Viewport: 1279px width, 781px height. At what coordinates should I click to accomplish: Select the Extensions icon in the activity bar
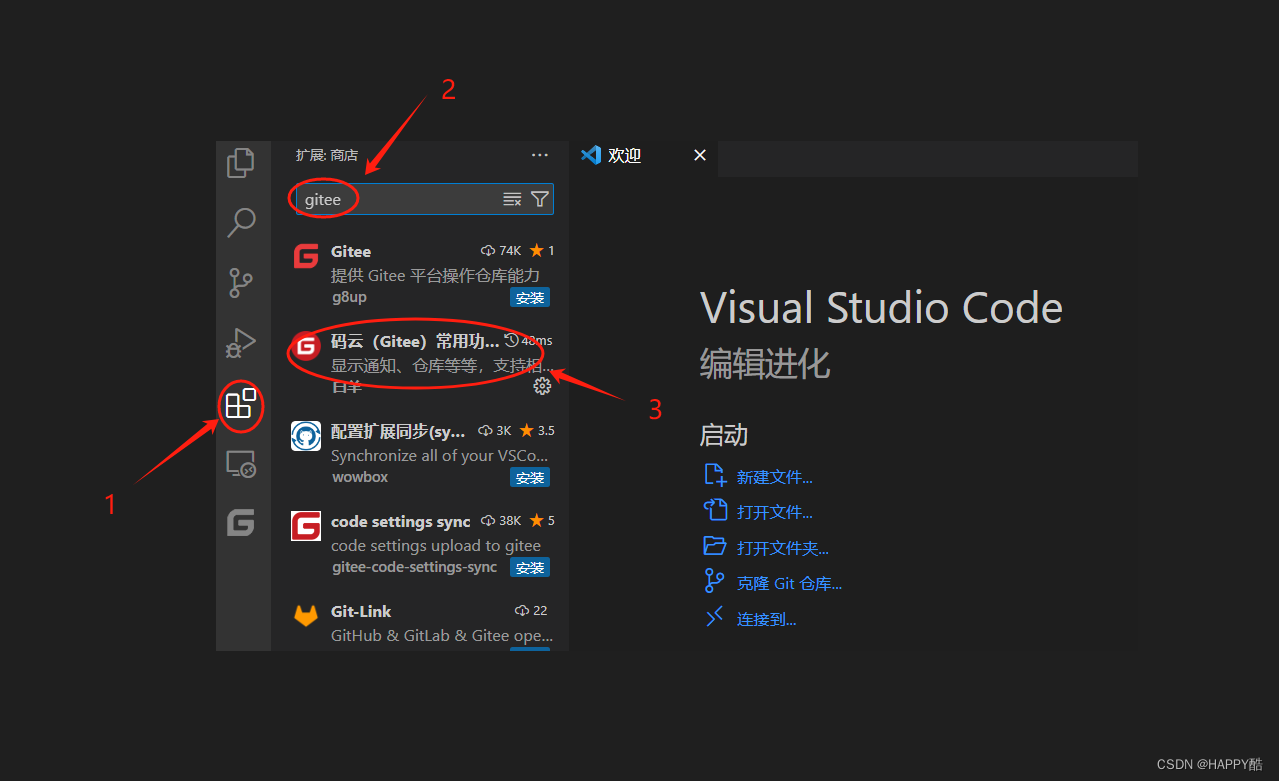tap(240, 406)
